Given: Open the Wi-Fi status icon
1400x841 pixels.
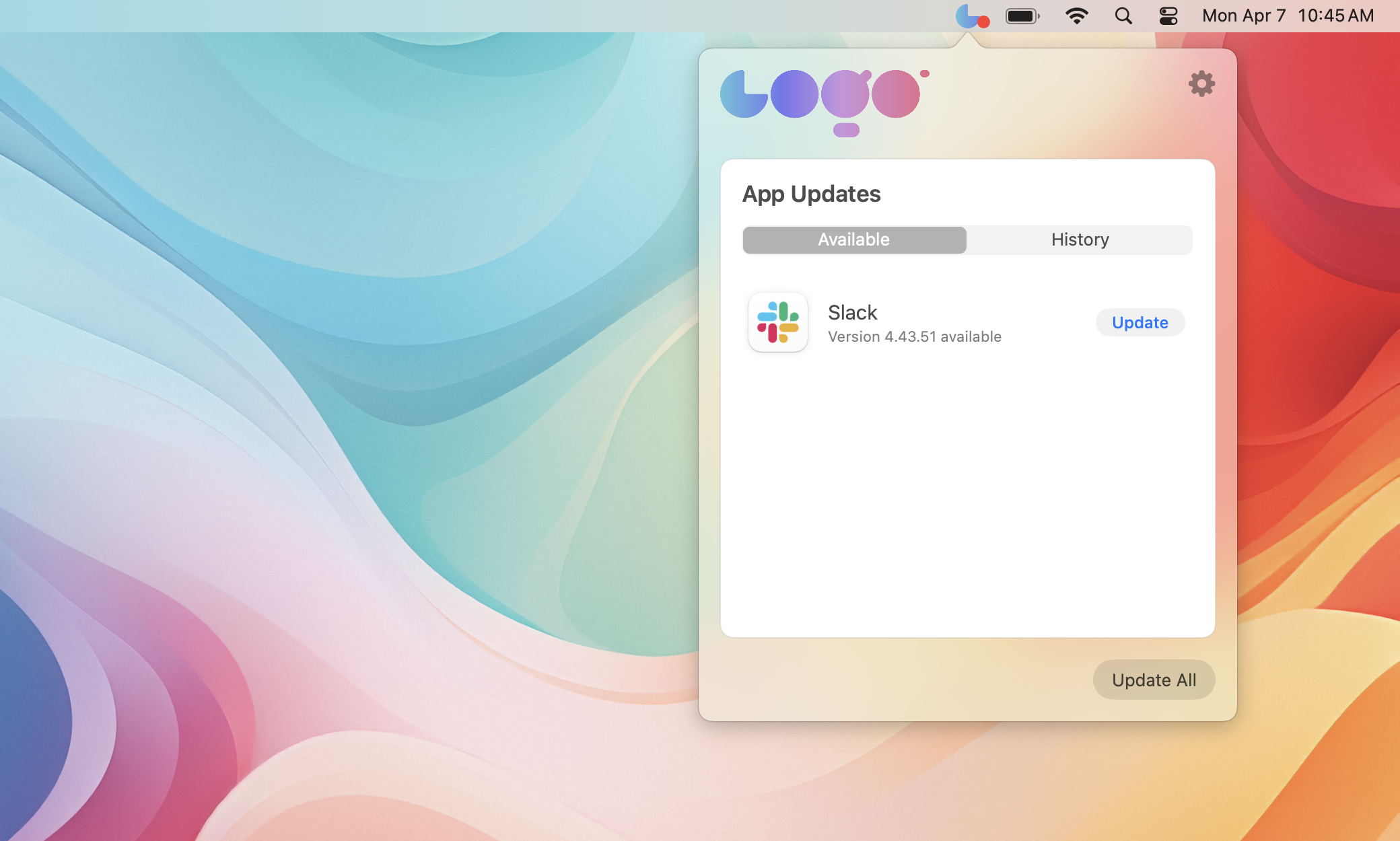Looking at the screenshot, I should pyautogui.click(x=1078, y=15).
